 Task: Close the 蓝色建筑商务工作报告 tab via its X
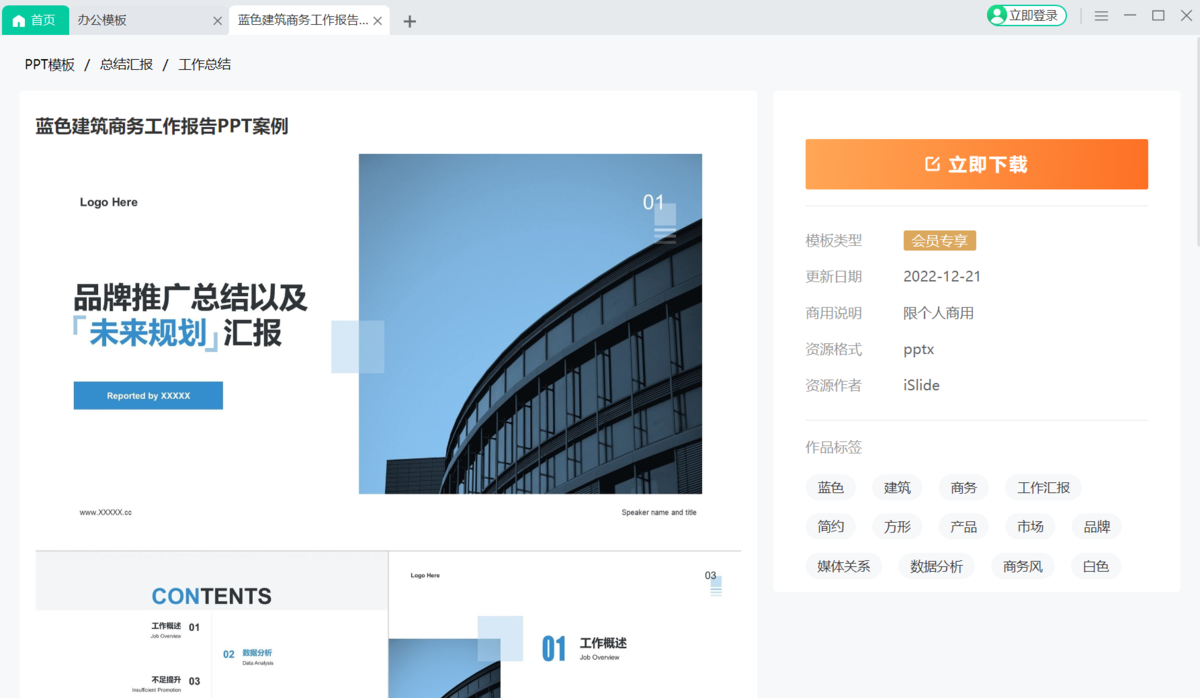376,19
